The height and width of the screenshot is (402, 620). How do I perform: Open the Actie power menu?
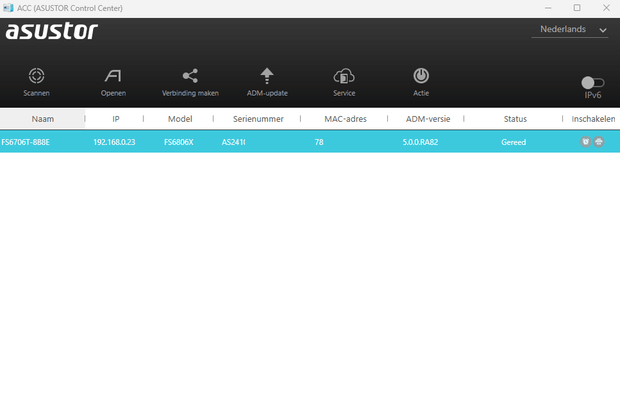click(421, 82)
